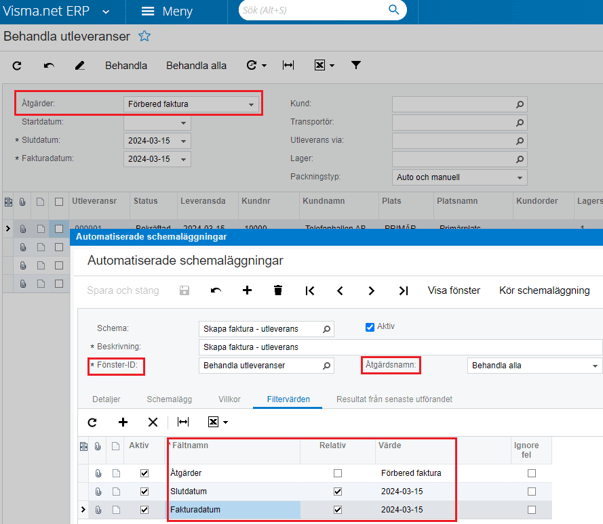Toggle Ignore fel checkbox for Fakturadatum row
Viewport: 603px width, 524px height.
(532, 510)
